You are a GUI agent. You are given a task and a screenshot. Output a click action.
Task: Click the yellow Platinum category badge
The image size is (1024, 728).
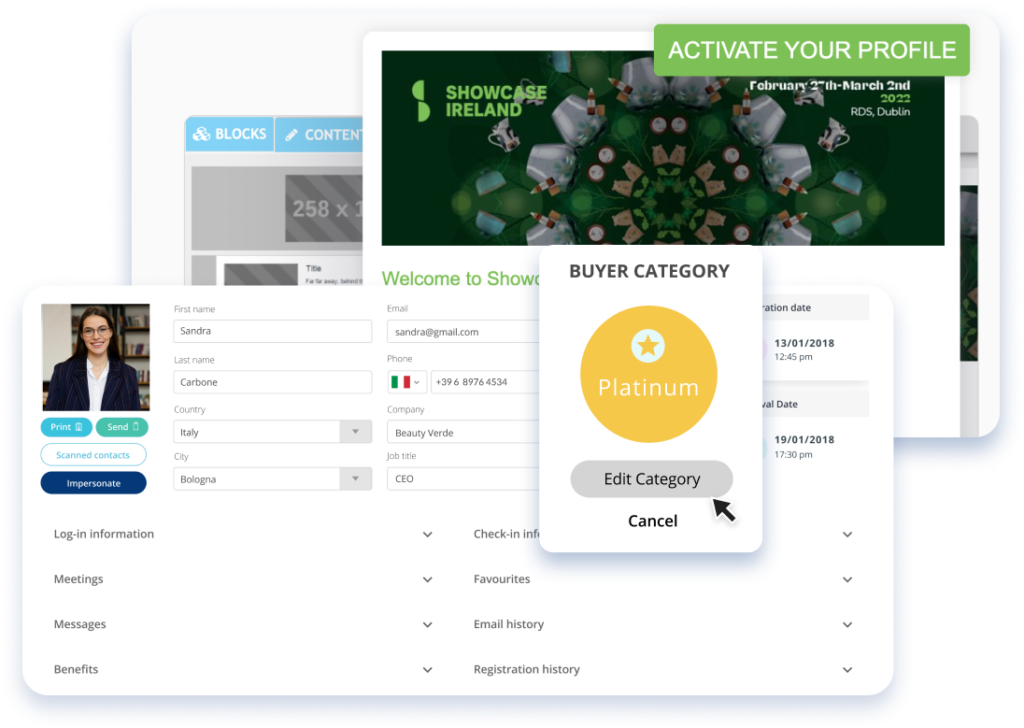pos(648,374)
